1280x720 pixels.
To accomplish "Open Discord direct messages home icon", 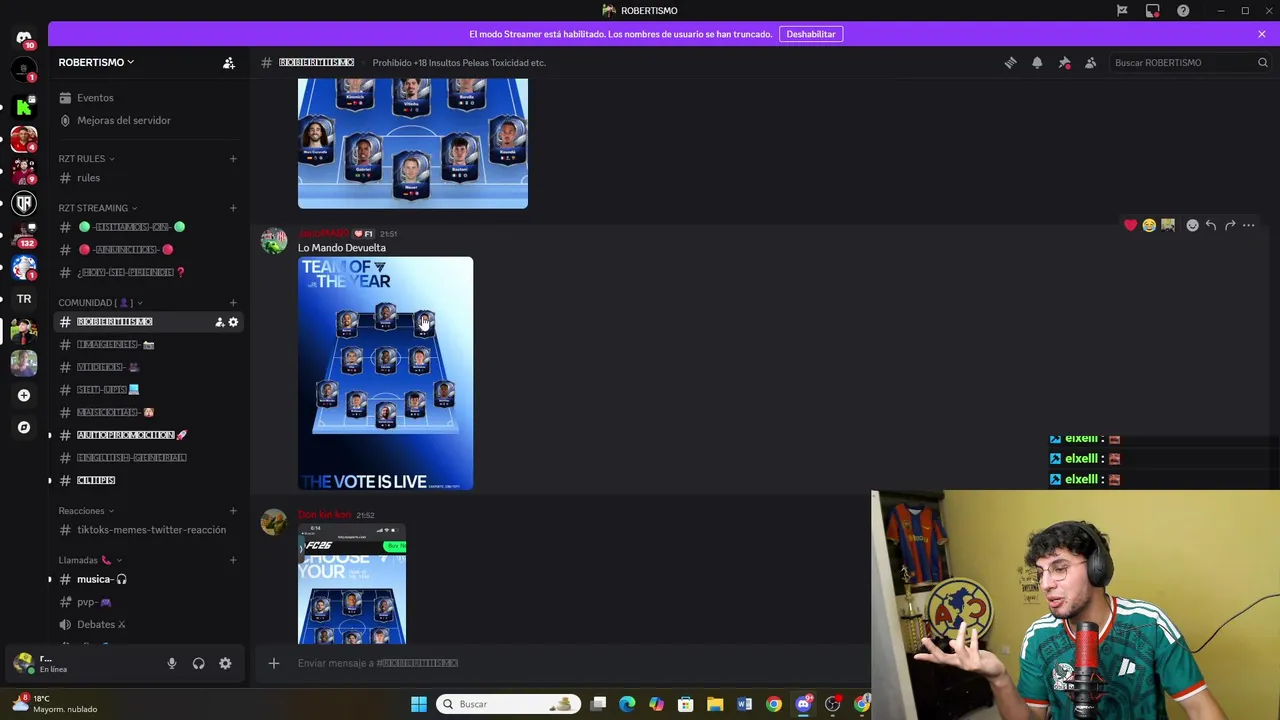I will coord(24,39).
